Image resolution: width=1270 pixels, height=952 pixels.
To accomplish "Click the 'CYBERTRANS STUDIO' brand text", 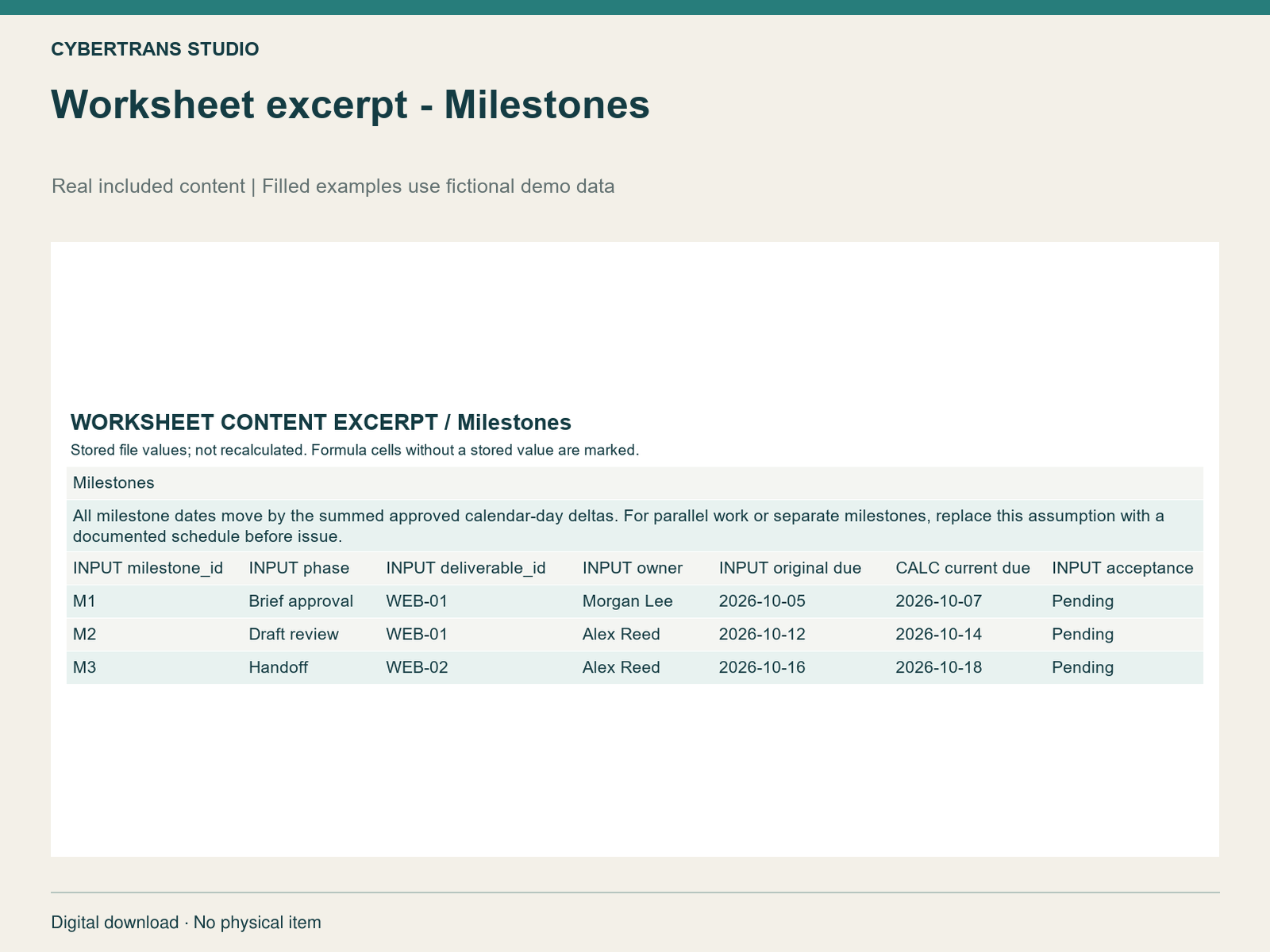I will pos(155,49).
